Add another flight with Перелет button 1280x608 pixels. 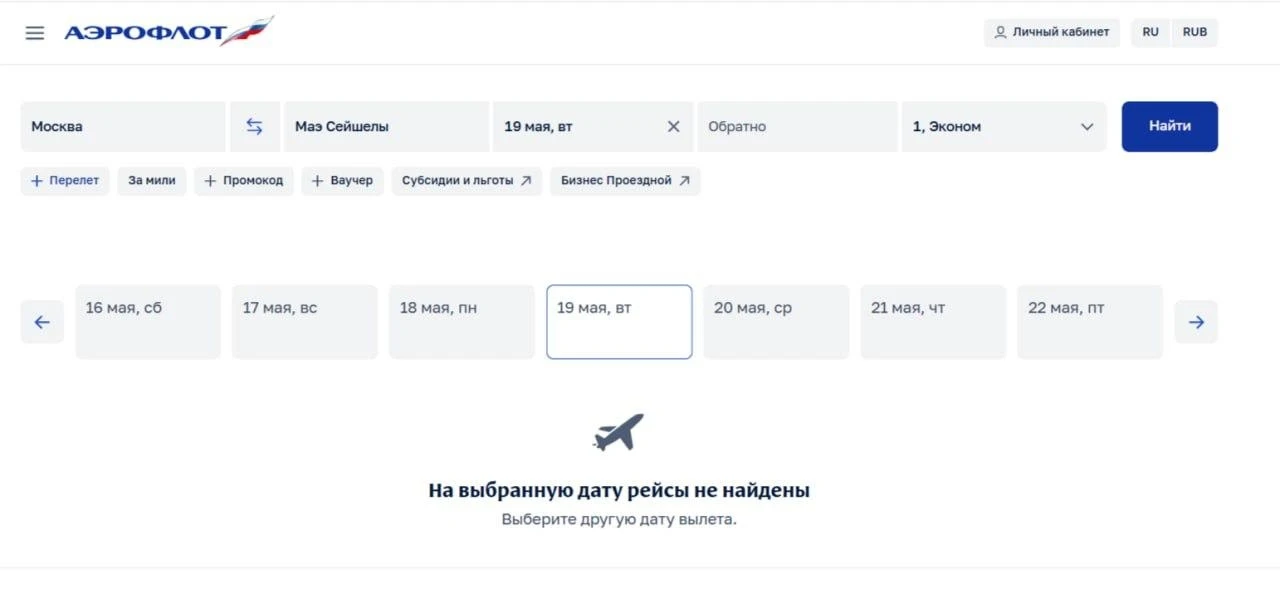point(65,181)
